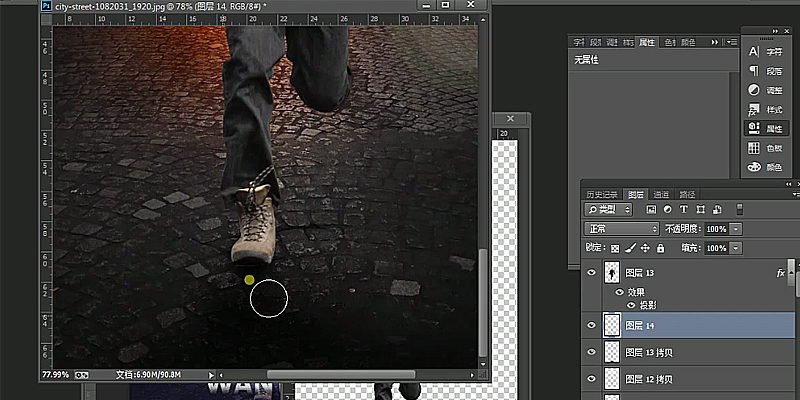Screen dimensions: 800x400
Task: Switch to the 图层 (Layers) tab
Action: [636, 194]
